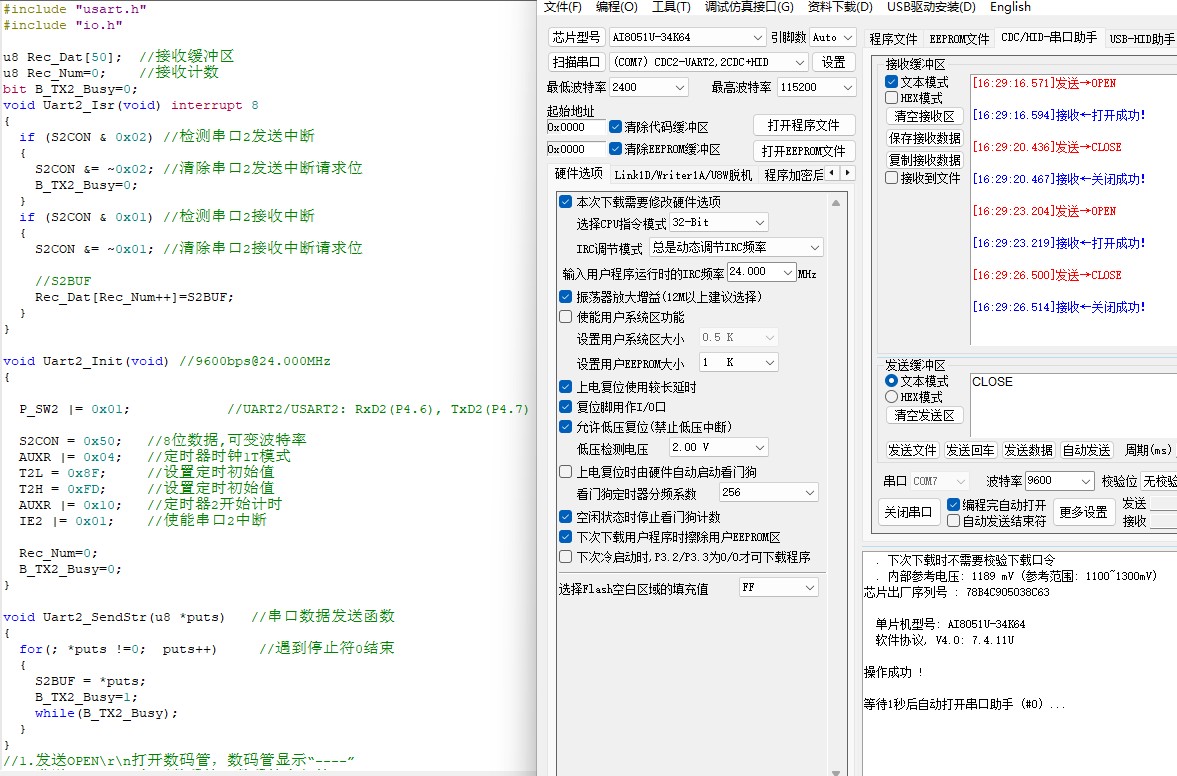
Task: Select the CDC/HID-串口助手 tab
Action: (1049, 38)
